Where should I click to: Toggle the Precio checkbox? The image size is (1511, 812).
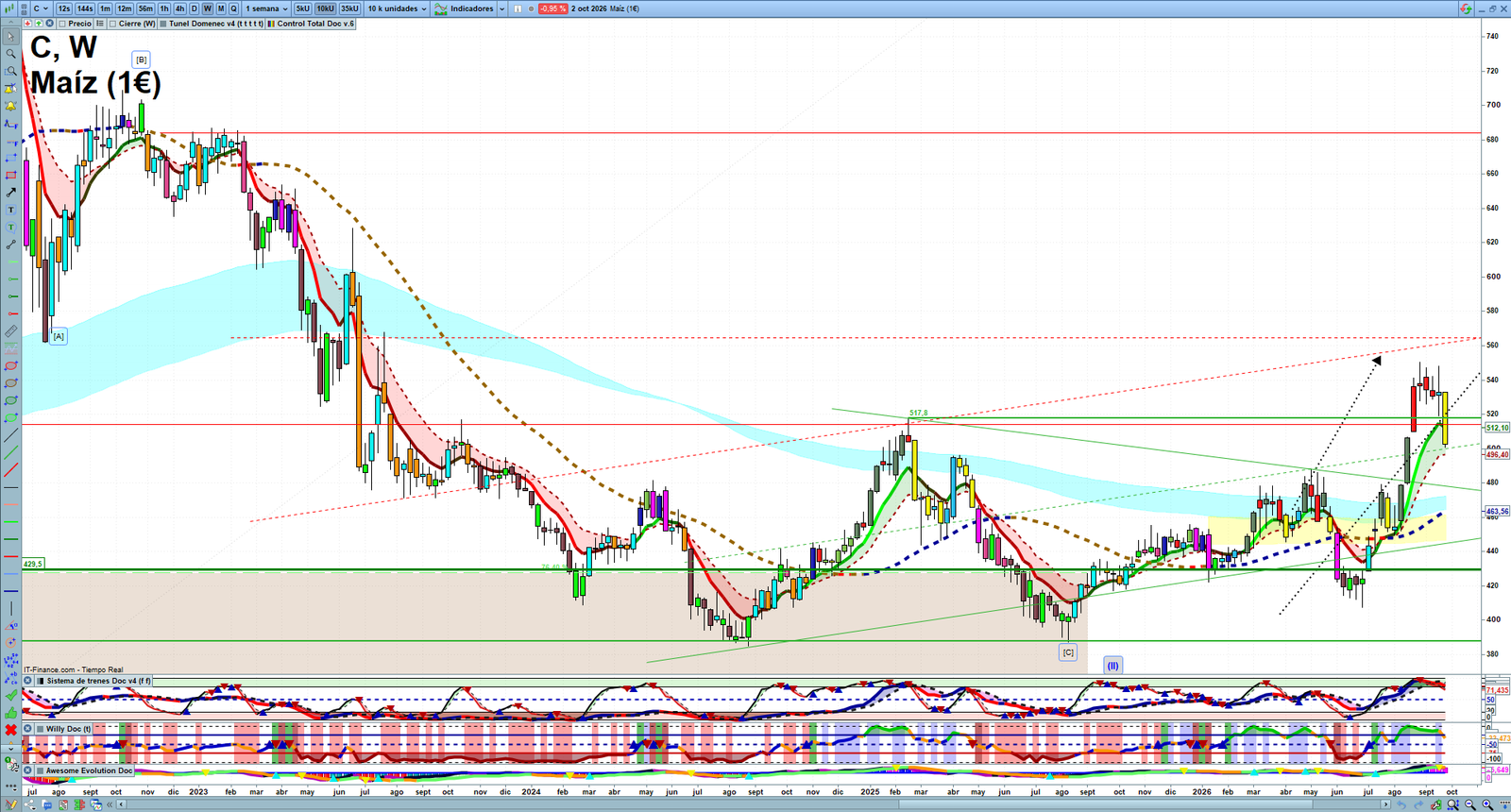tap(62, 24)
